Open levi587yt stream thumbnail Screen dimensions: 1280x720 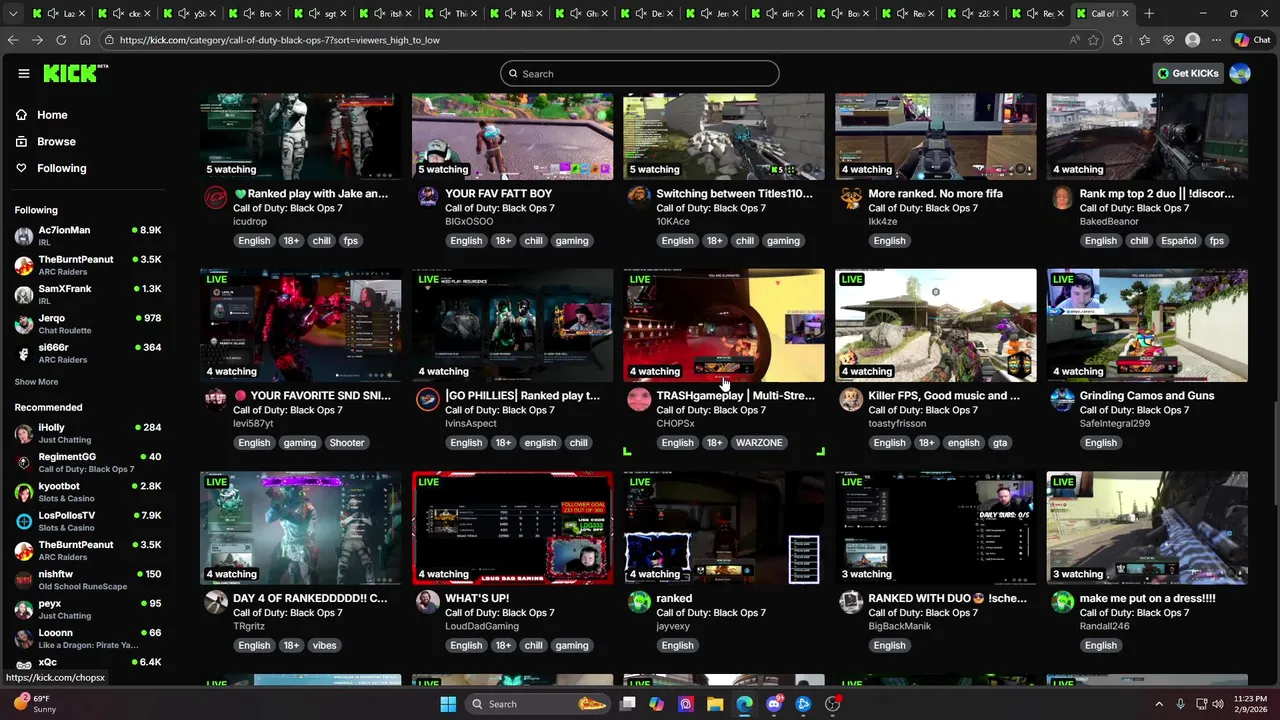[x=300, y=325]
